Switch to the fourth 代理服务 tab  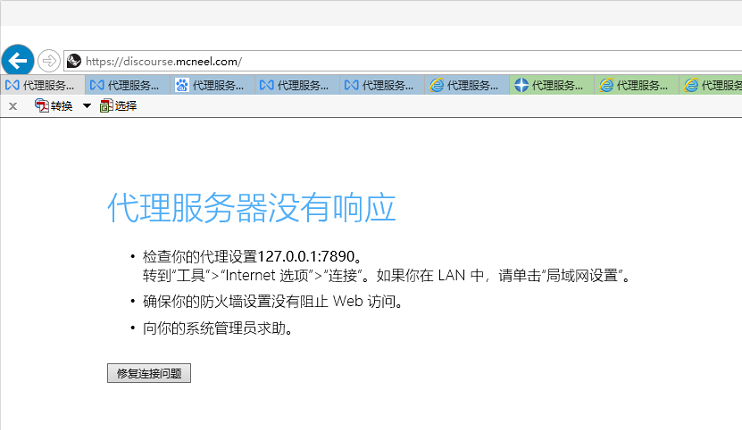pyautogui.click(x=297, y=85)
